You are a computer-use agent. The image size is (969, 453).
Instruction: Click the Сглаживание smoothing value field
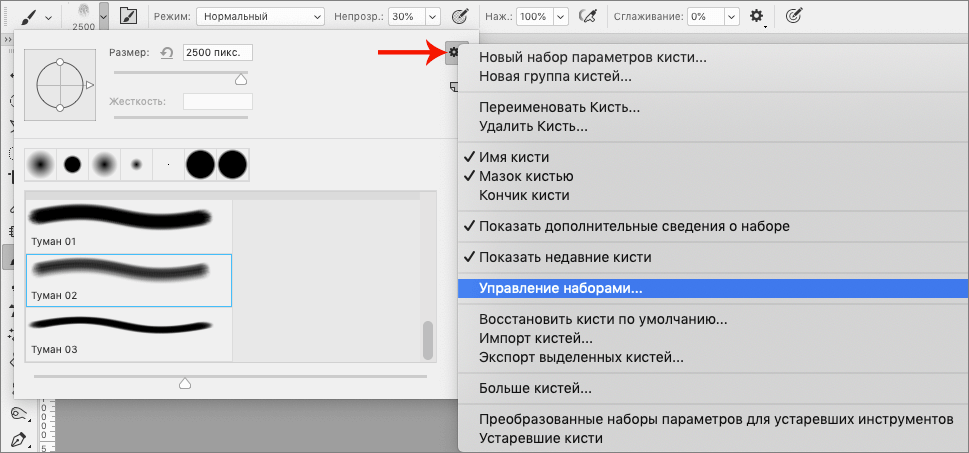(706, 17)
